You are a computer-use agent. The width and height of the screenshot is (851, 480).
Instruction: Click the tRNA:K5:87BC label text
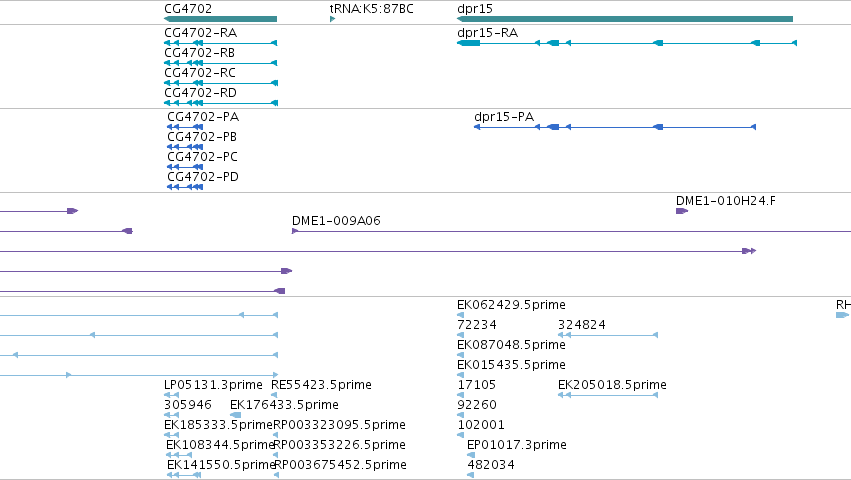(371, 9)
